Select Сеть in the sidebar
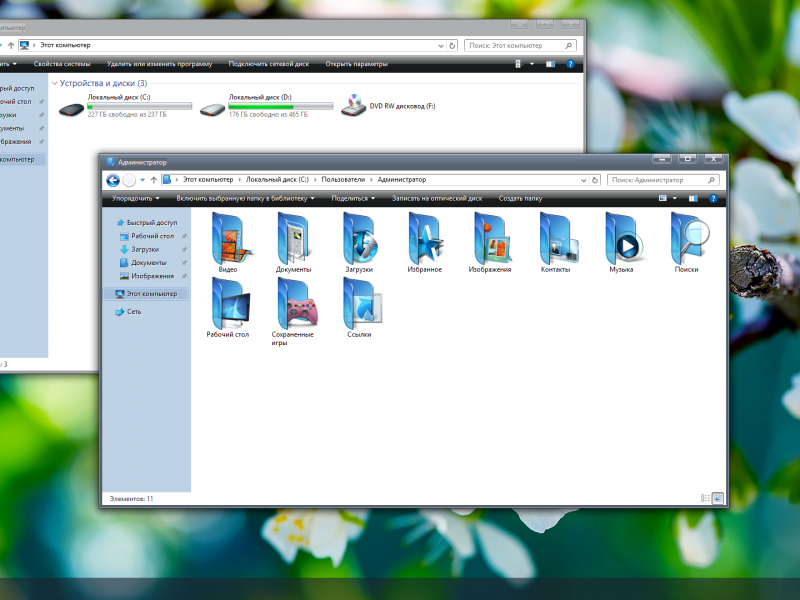 click(128, 311)
